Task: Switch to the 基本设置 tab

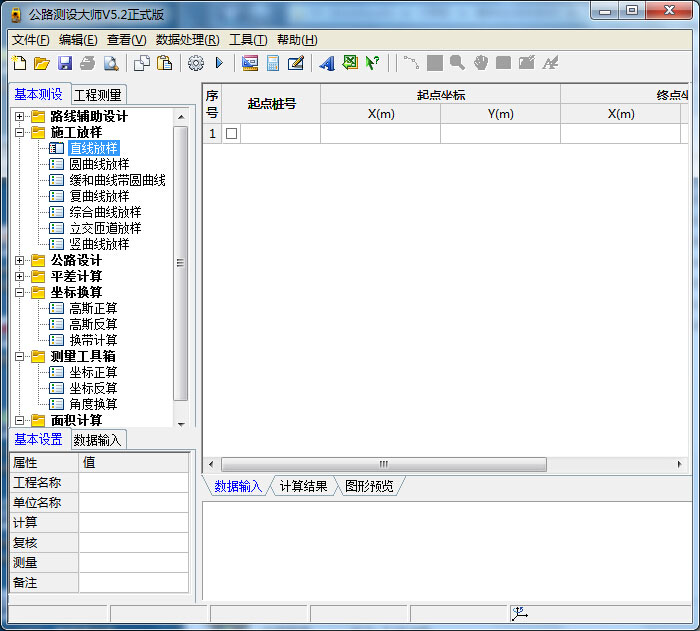Action: click(38, 439)
